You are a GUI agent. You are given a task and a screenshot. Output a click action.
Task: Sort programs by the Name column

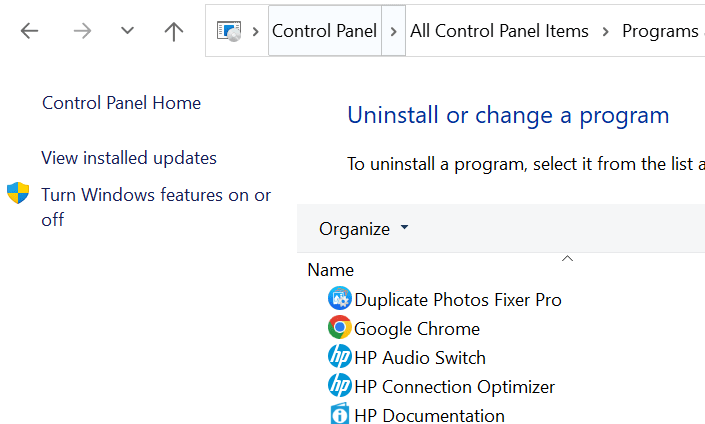pyautogui.click(x=331, y=270)
